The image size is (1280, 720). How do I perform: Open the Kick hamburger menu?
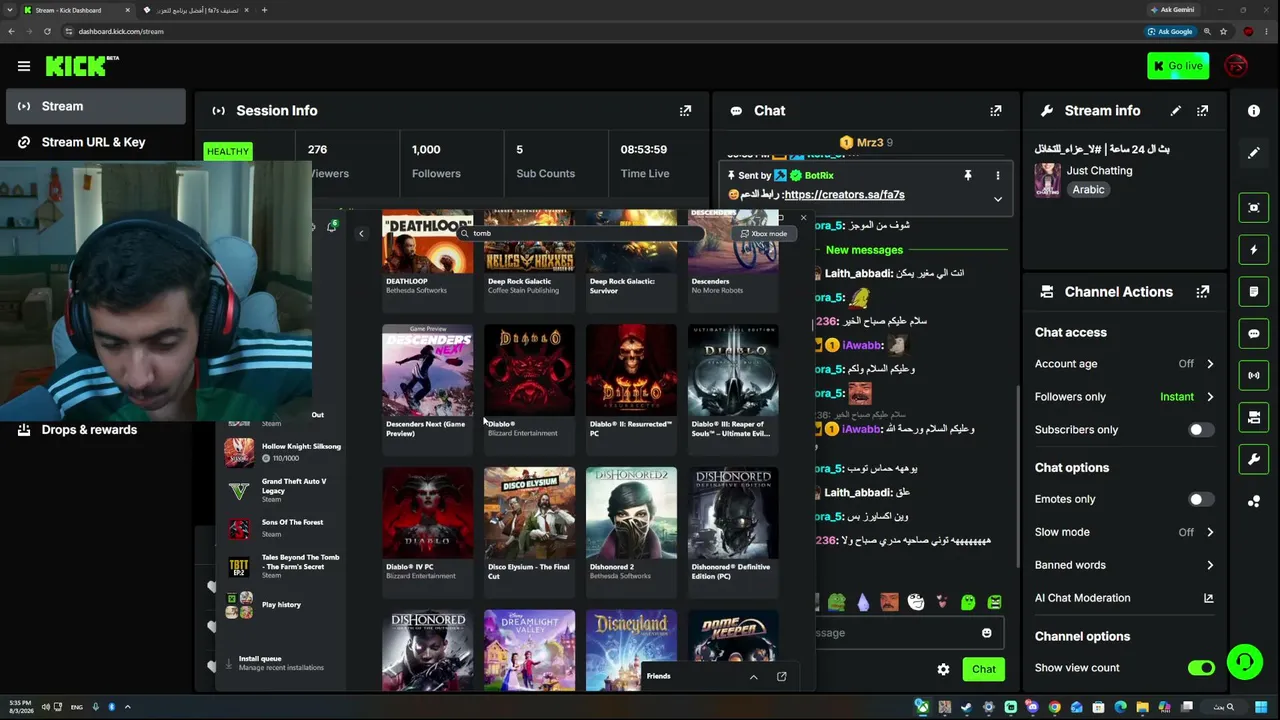pyautogui.click(x=24, y=66)
